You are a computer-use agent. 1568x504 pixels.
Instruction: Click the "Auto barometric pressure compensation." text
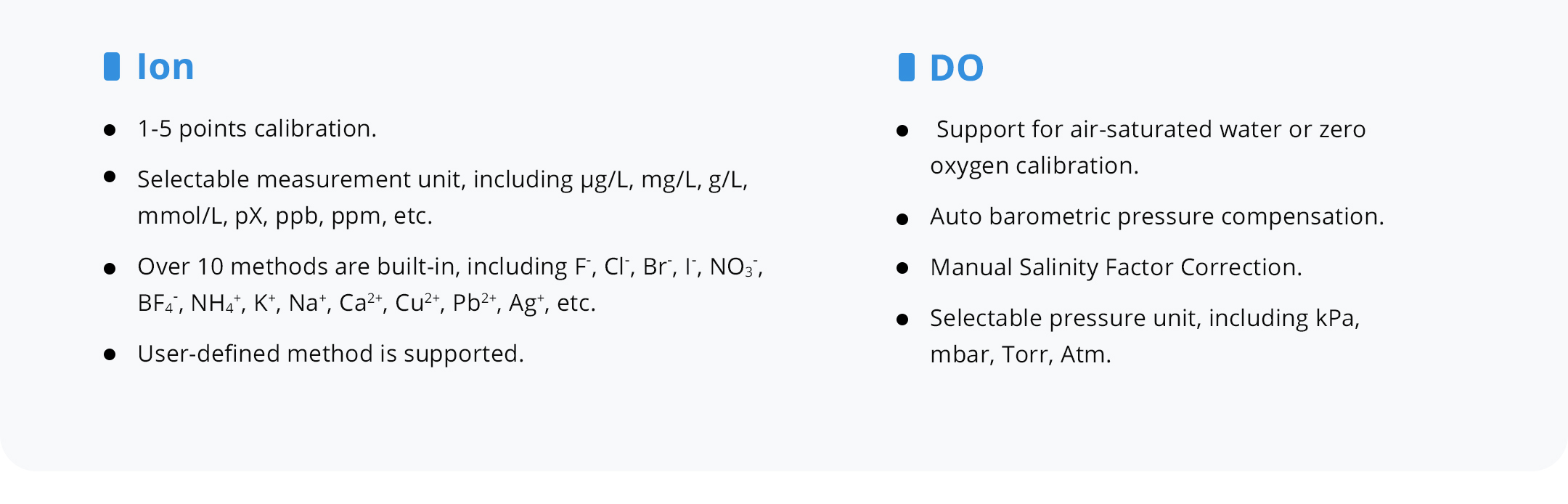pos(1156,216)
